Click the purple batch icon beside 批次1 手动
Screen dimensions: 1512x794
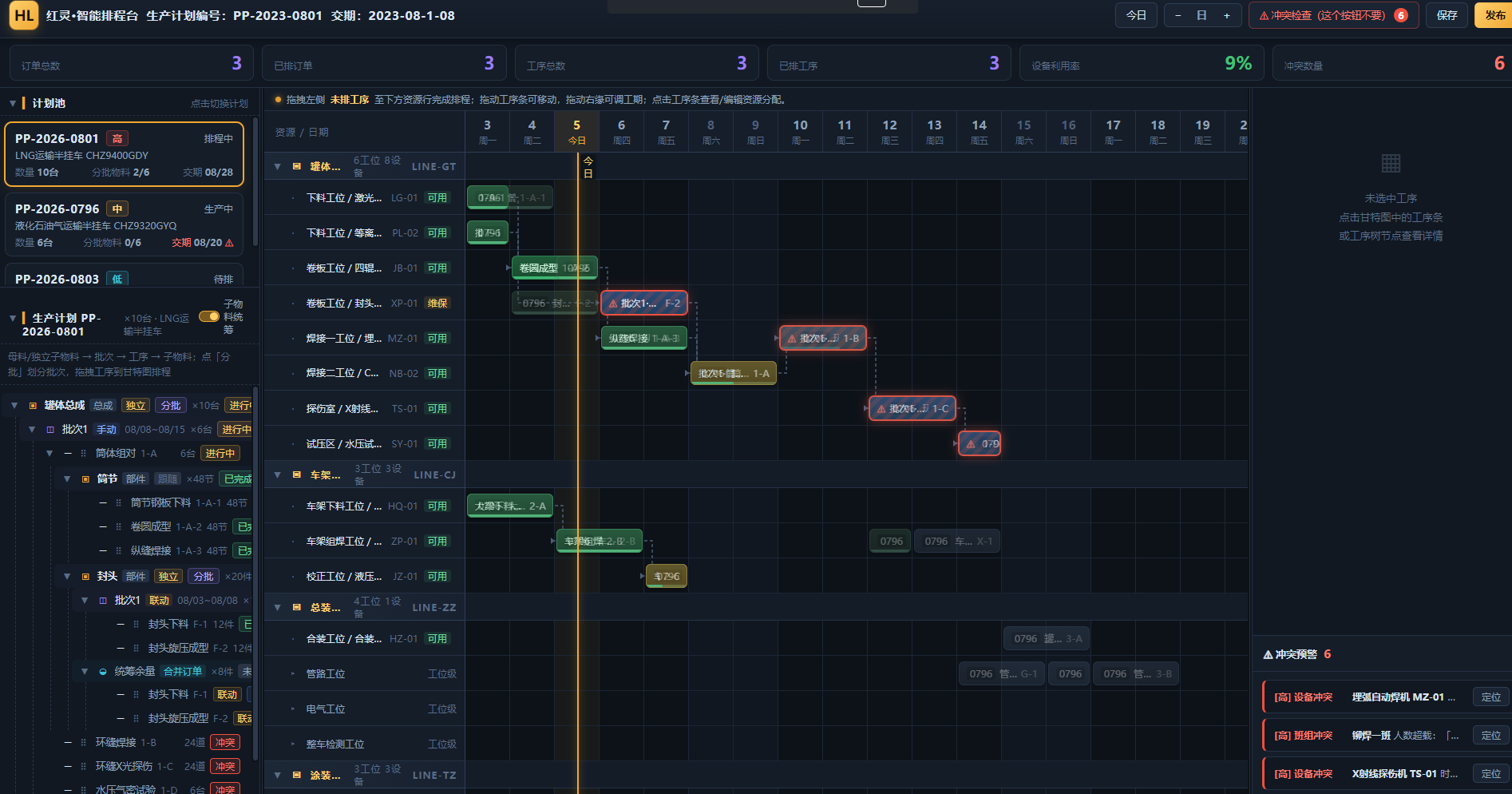pos(50,430)
